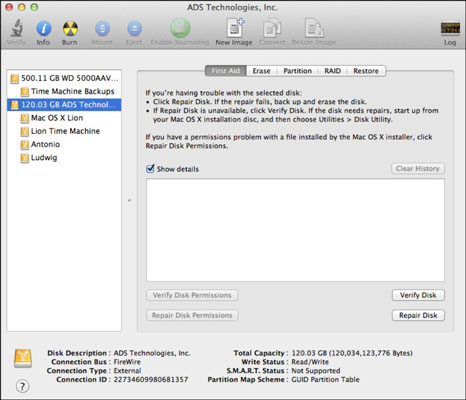Screen dimensions: 466x400
Task: Switch to the Partition tab
Action: click(x=297, y=71)
